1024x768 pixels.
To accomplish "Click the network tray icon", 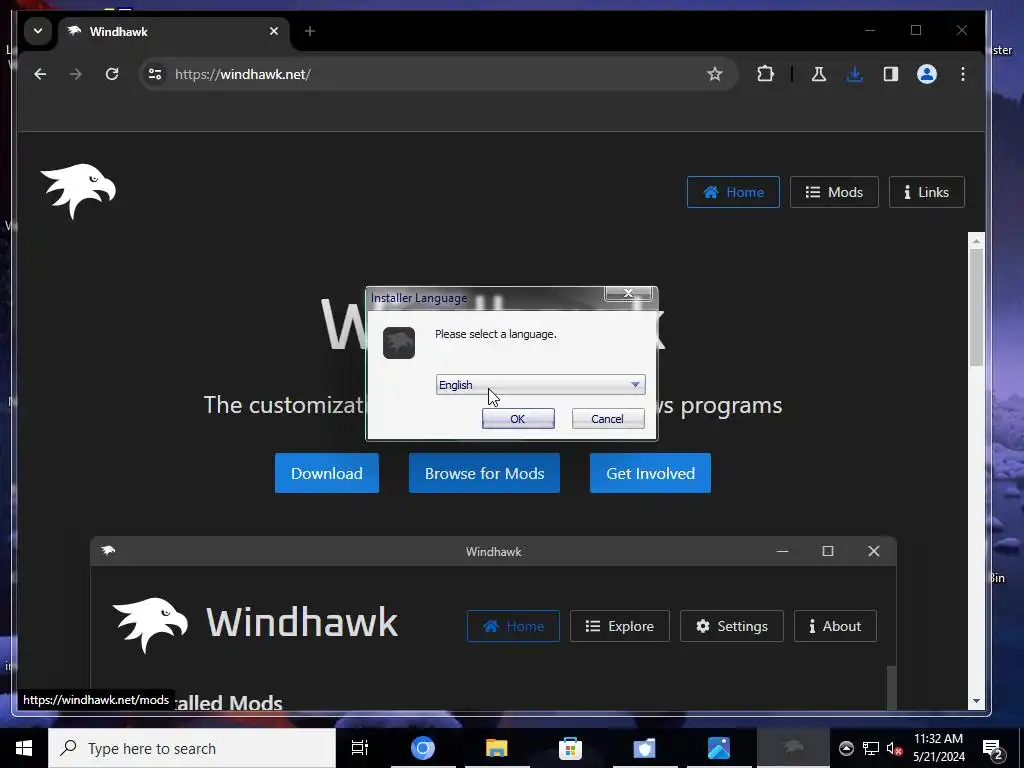I will (871, 748).
